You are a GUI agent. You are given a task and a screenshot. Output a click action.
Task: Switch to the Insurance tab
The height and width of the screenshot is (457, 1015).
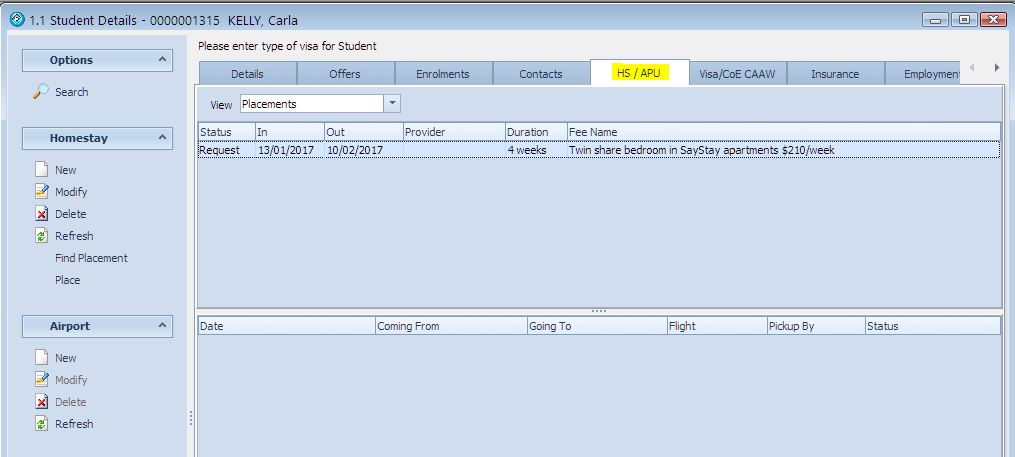[835, 74]
